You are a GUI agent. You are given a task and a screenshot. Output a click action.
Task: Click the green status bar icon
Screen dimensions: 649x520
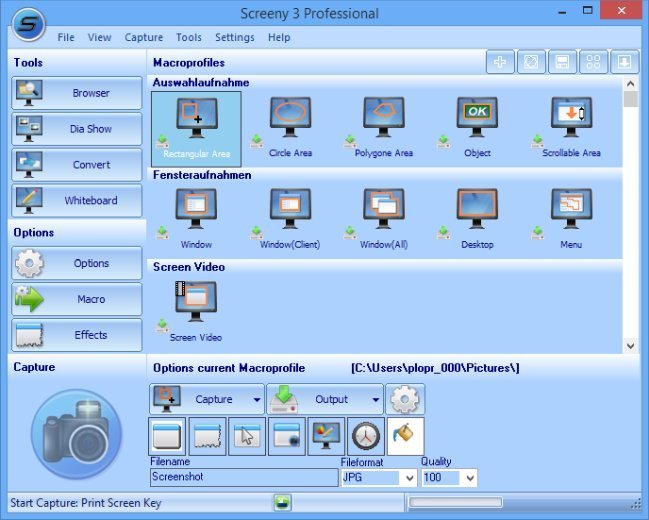[x=282, y=503]
